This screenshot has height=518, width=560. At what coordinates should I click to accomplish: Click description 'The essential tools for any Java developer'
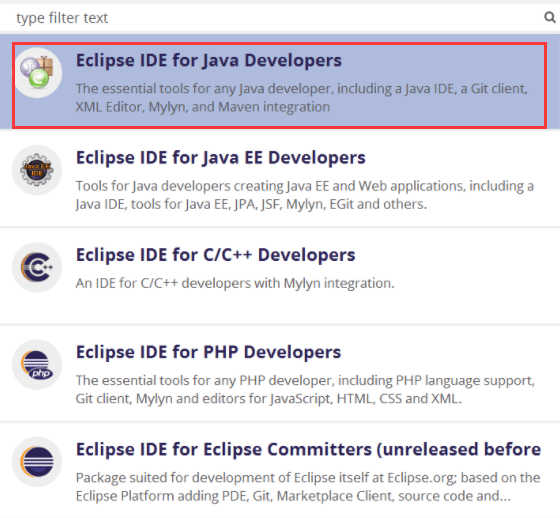coord(301,98)
